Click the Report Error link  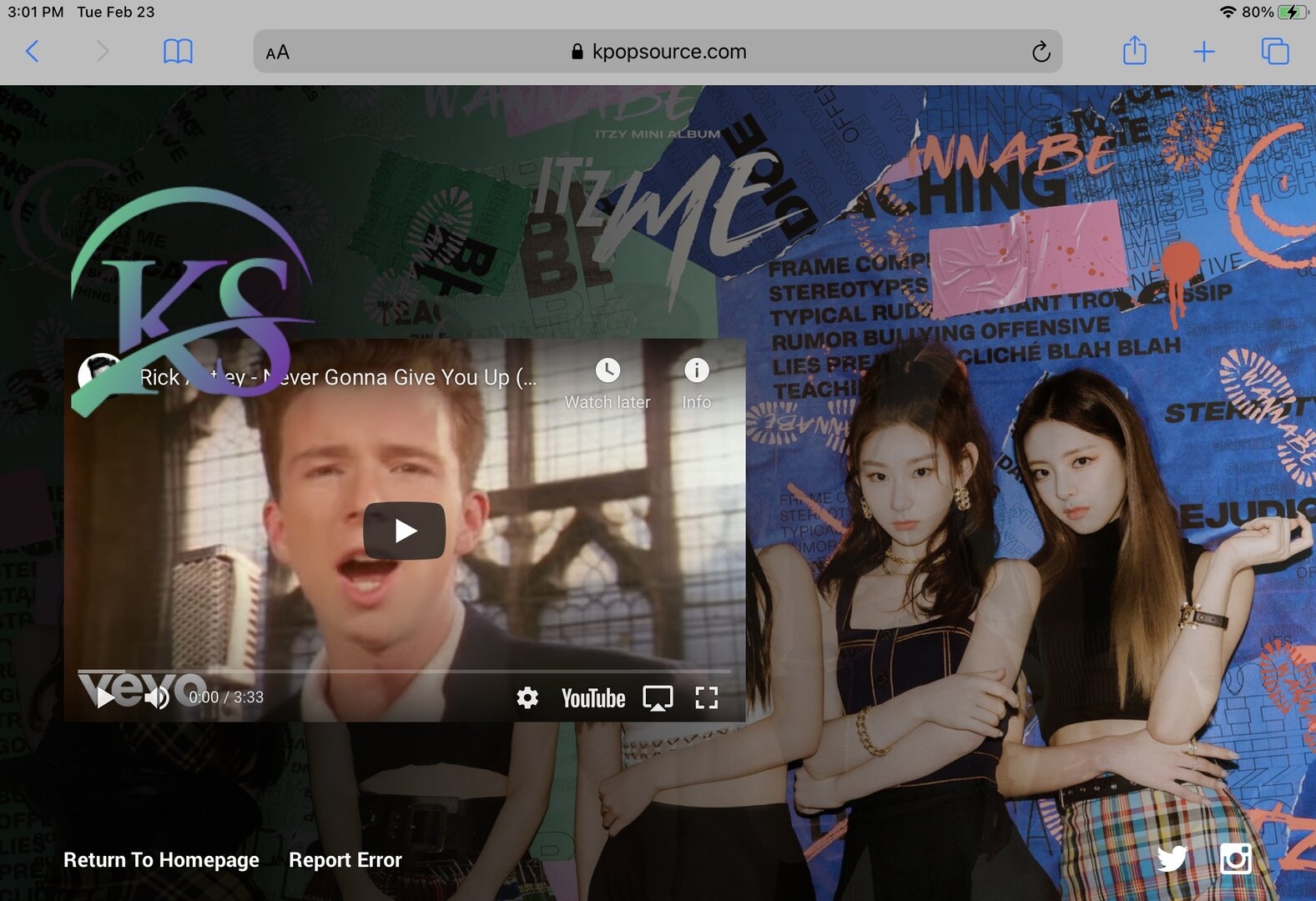[345, 860]
